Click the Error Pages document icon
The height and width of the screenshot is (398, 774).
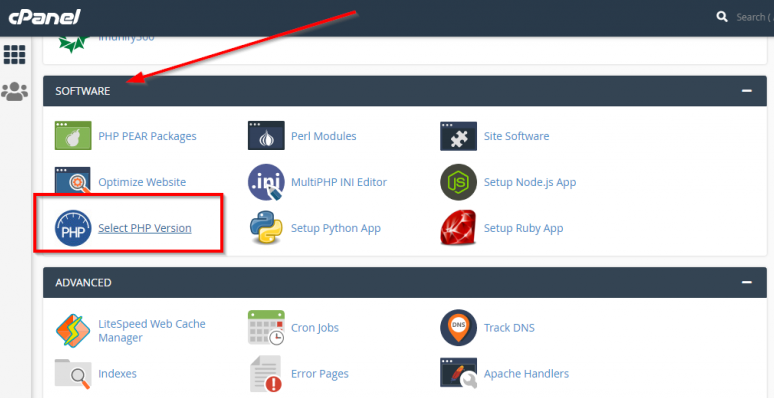tap(266, 374)
